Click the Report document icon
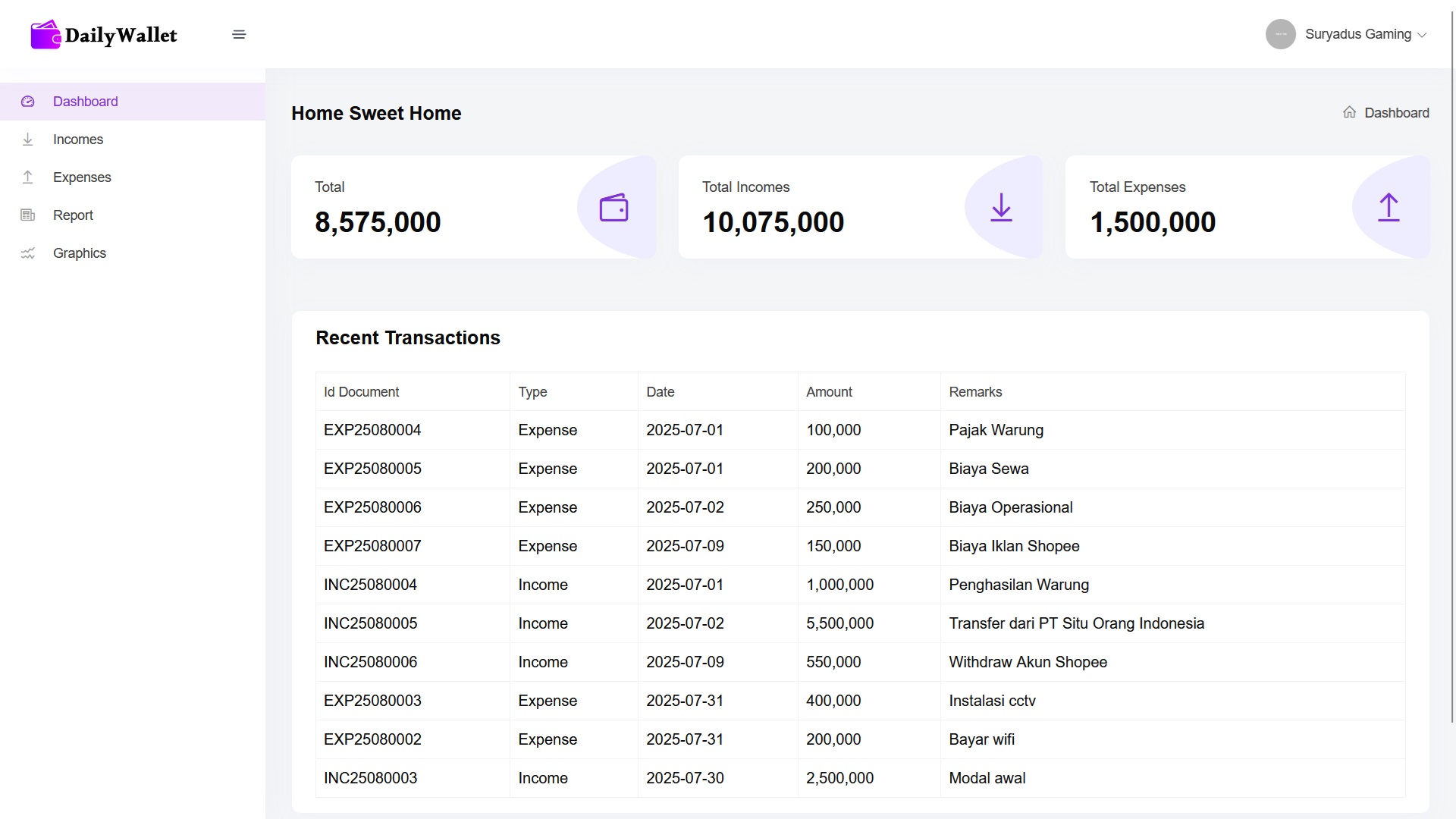The height and width of the screenshot is (819, 1456). (28, 215)
